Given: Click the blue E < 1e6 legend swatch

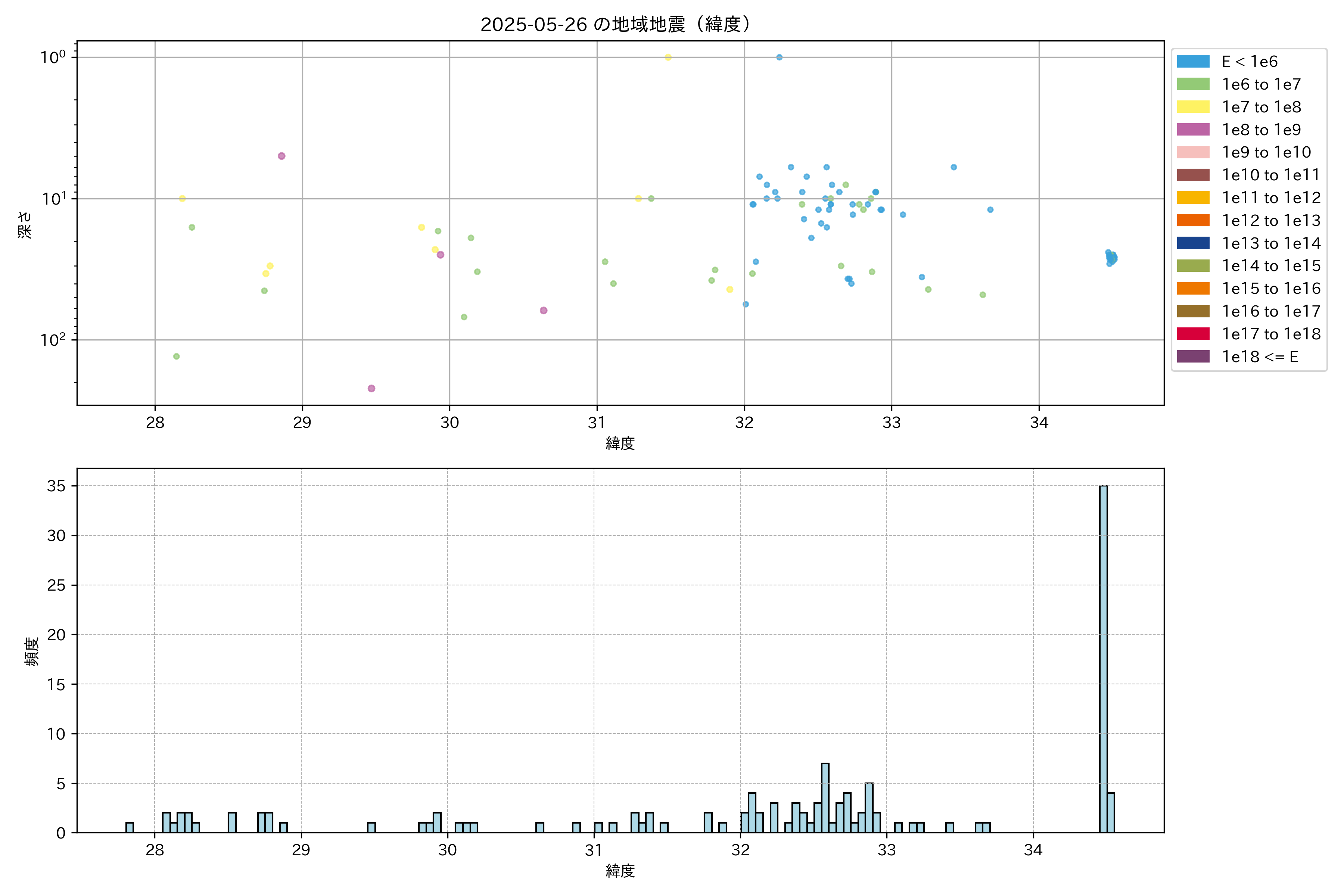Looking at the screenshot, I should pos(1192,62).
